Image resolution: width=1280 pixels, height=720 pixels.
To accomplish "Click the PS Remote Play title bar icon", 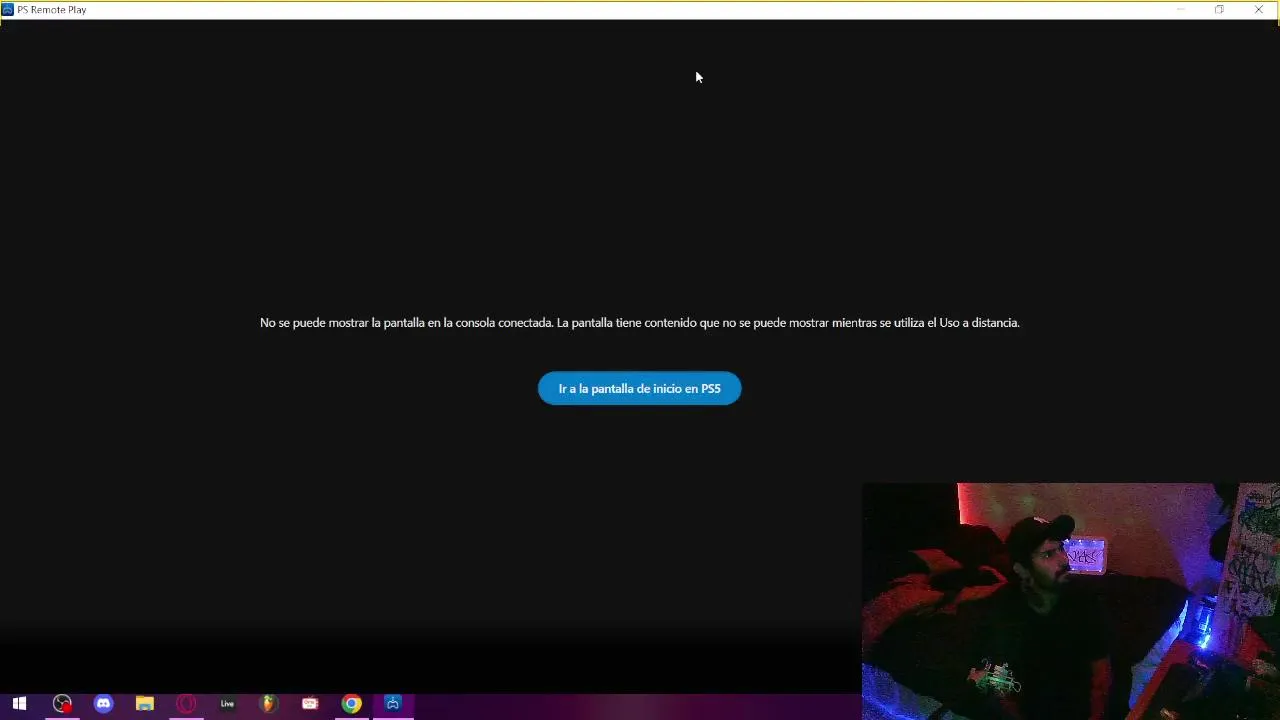I will click(x=8, y=9).
